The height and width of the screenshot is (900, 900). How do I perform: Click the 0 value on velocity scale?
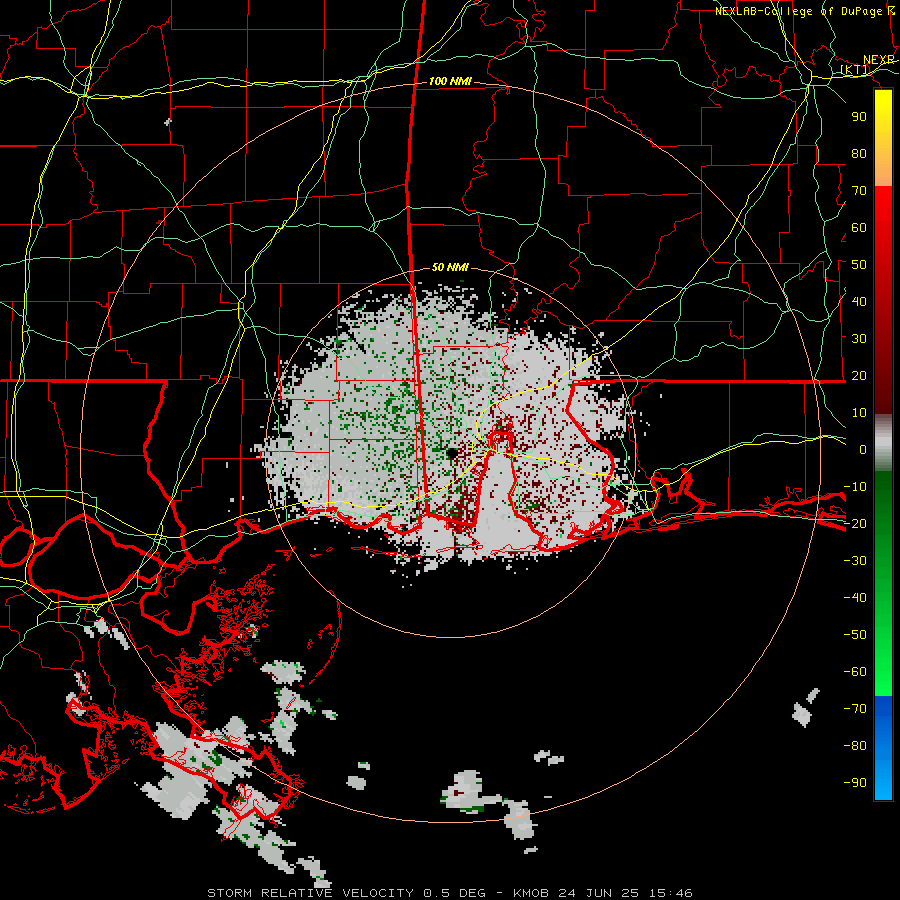tap(863, 450)
